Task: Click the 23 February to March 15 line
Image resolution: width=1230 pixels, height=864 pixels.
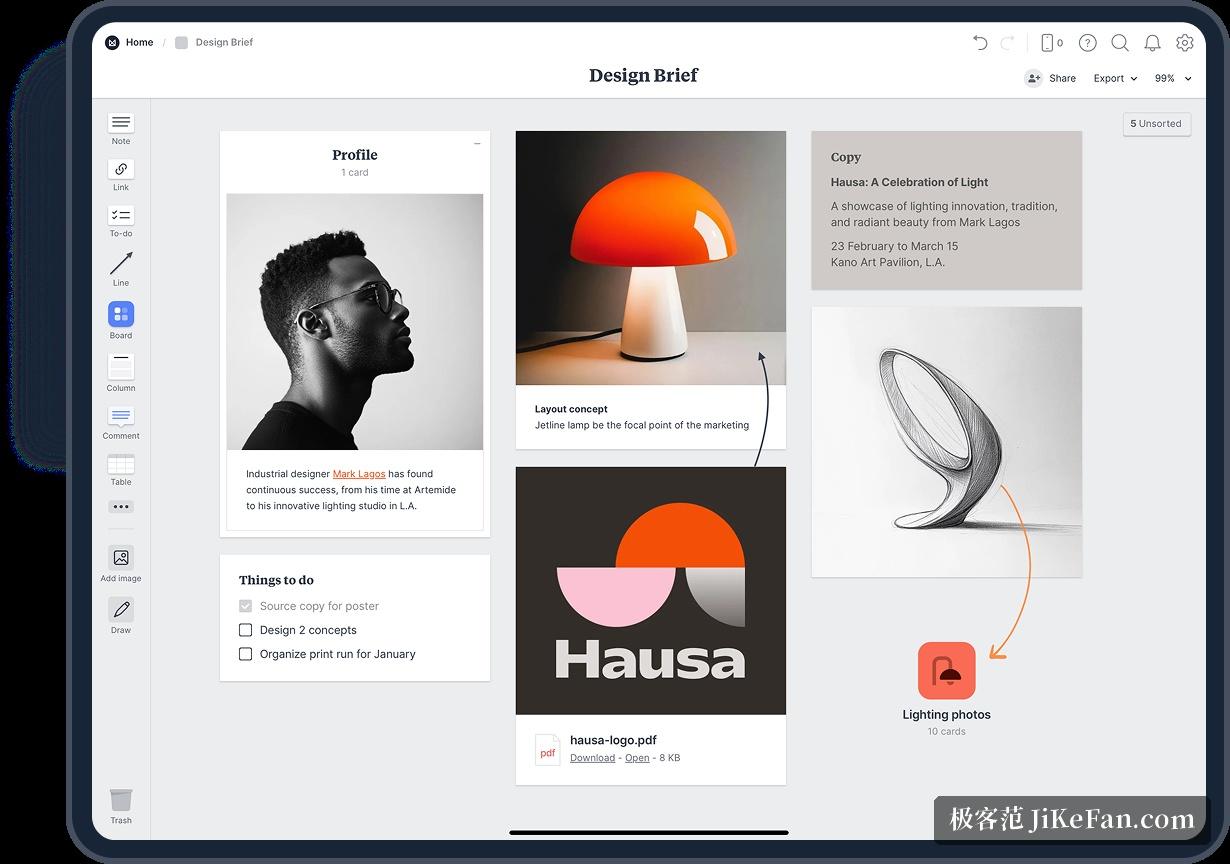Action: point(894,246)
